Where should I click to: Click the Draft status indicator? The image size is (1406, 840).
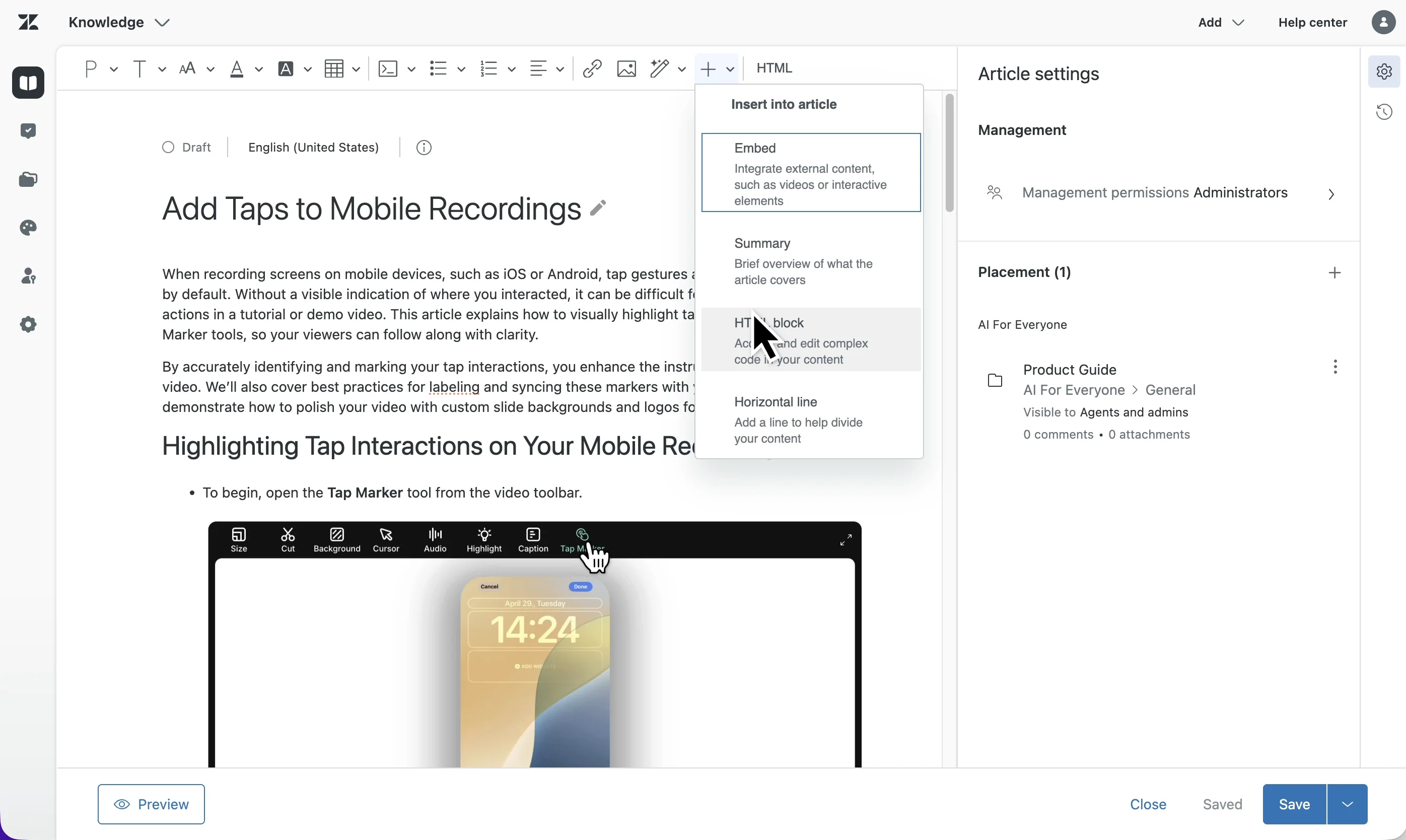(x=186, y=147)
